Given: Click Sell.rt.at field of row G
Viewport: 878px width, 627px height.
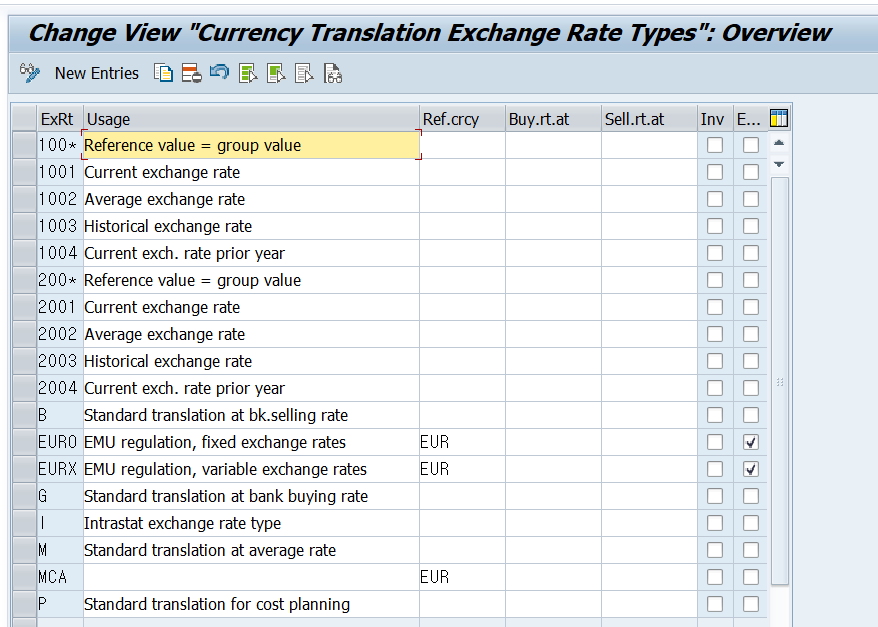Looking at the screenshot, I should [650, 496].
